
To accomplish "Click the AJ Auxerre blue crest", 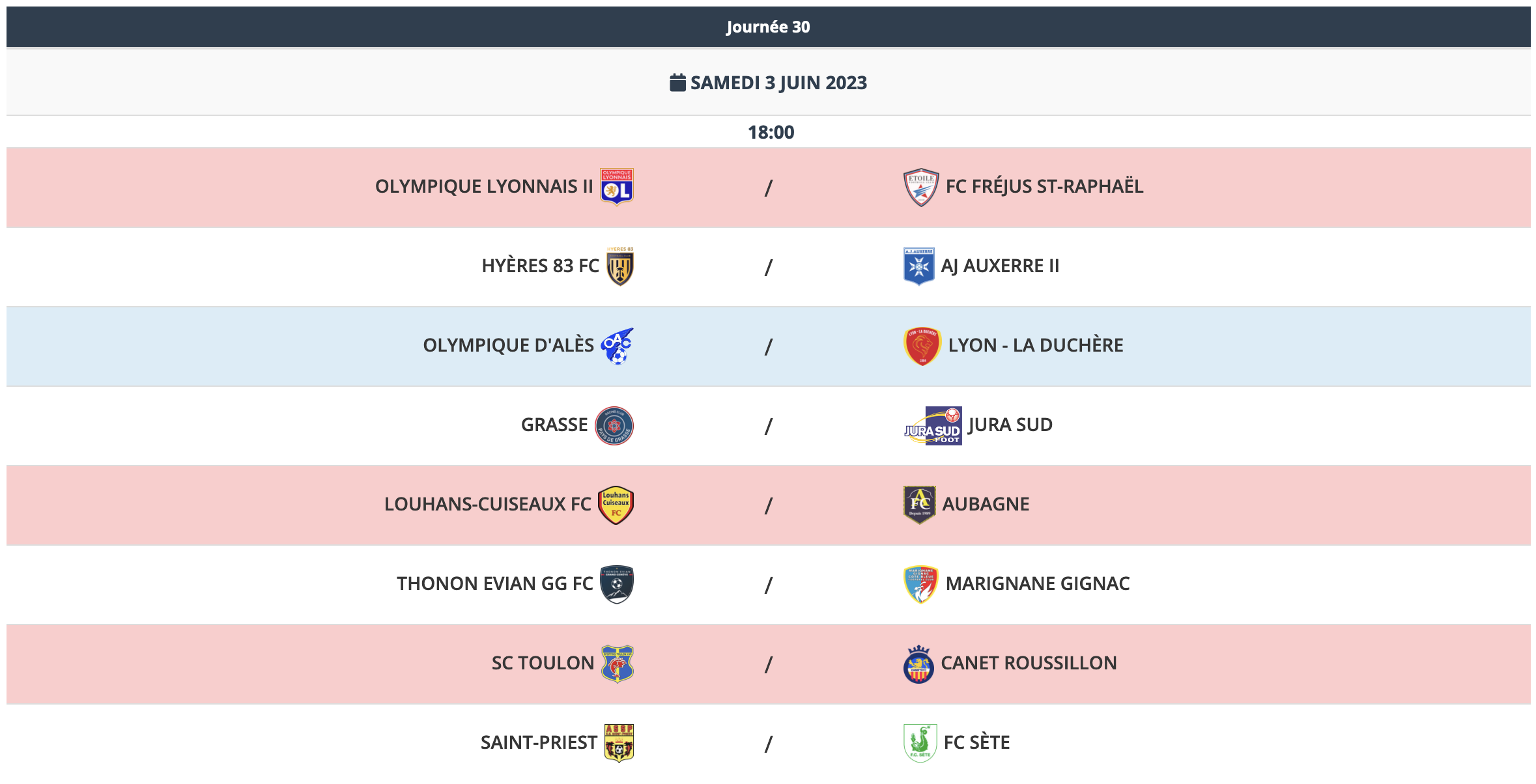I will (918, 266).
